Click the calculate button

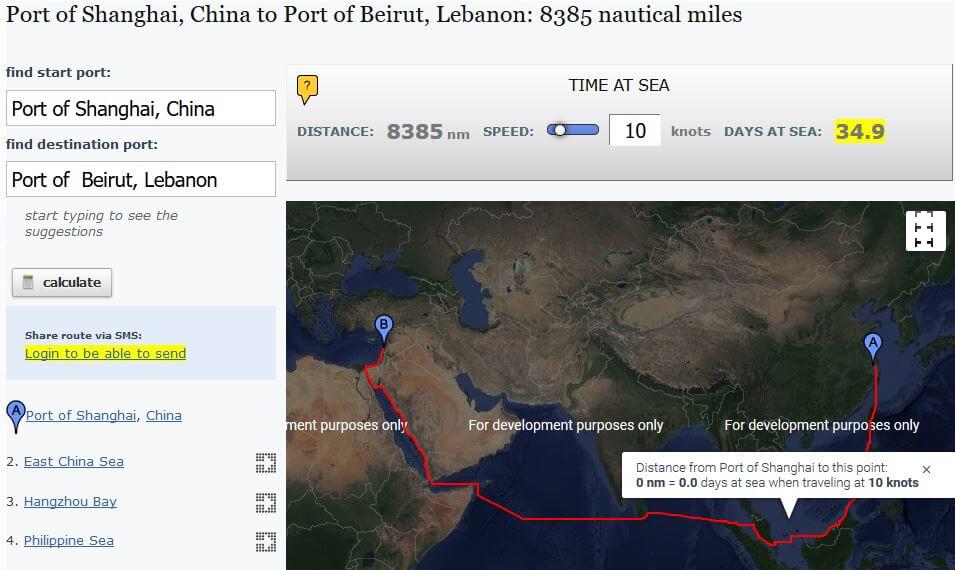tap(62, 283)
